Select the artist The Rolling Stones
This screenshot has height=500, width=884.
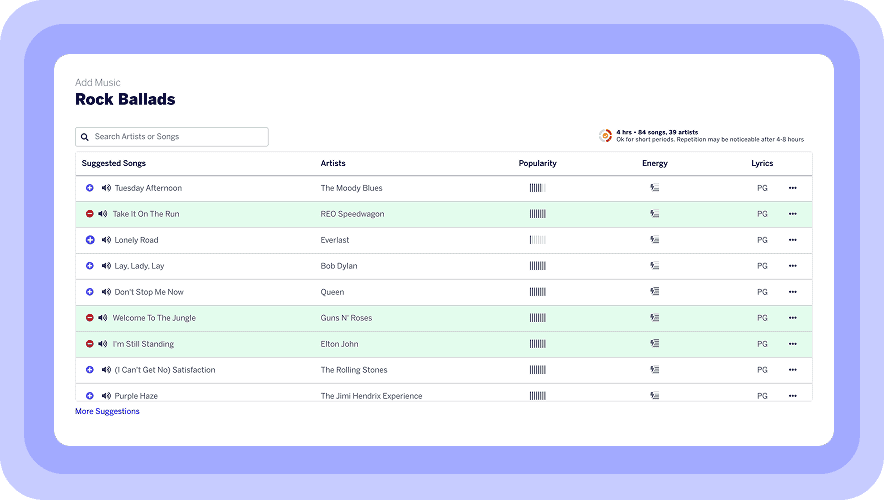coord(354,370)
